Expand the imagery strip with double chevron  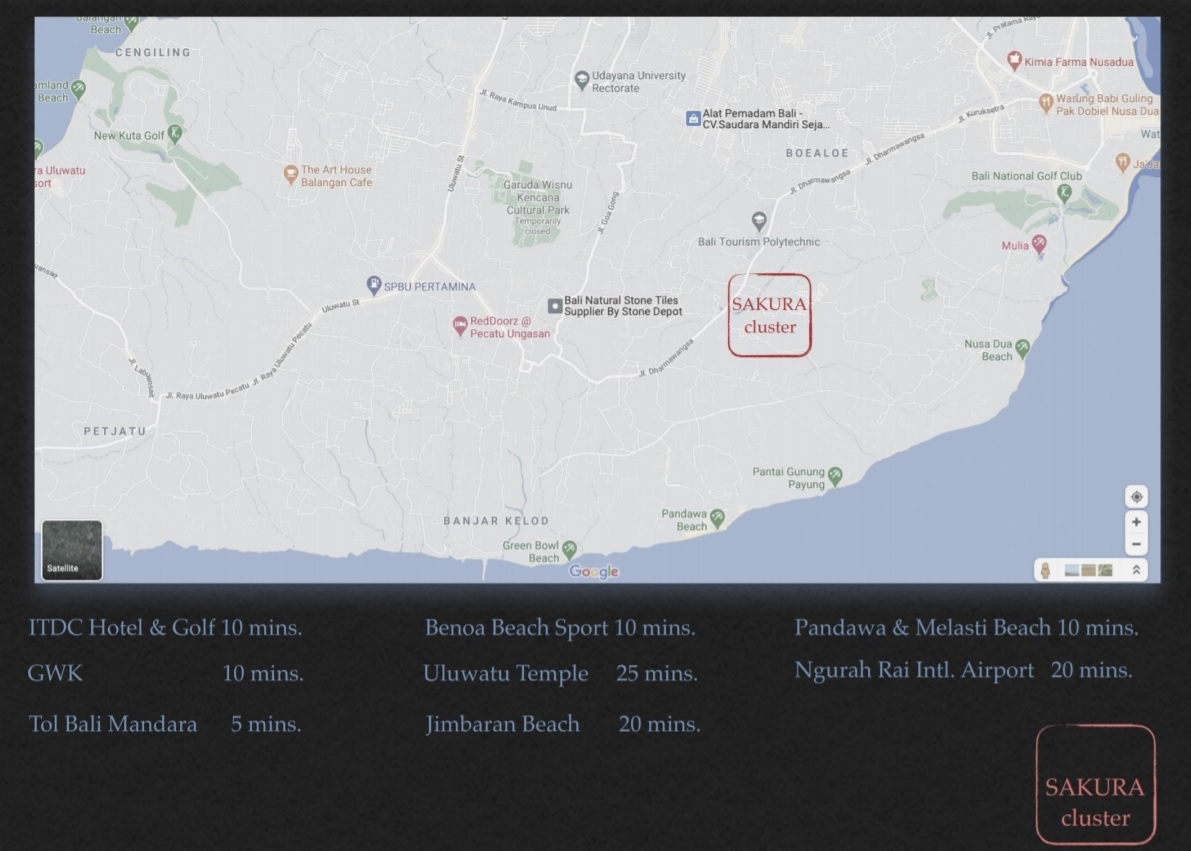click(1136, 570)
